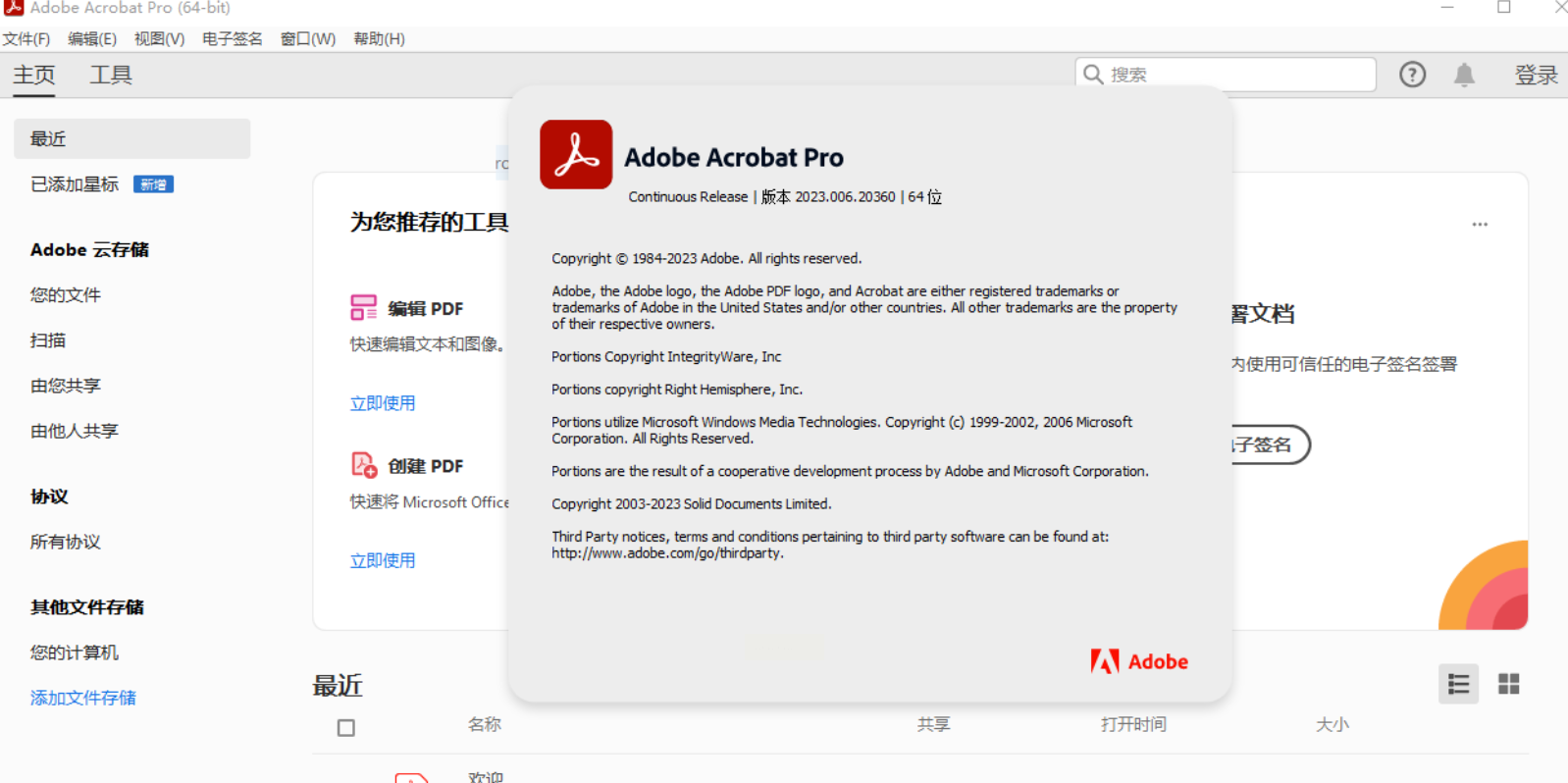Open 由他人共享 in the sidebar
Image resolution: width=1568 pixels, height=783 pixels.
[75, 431]
